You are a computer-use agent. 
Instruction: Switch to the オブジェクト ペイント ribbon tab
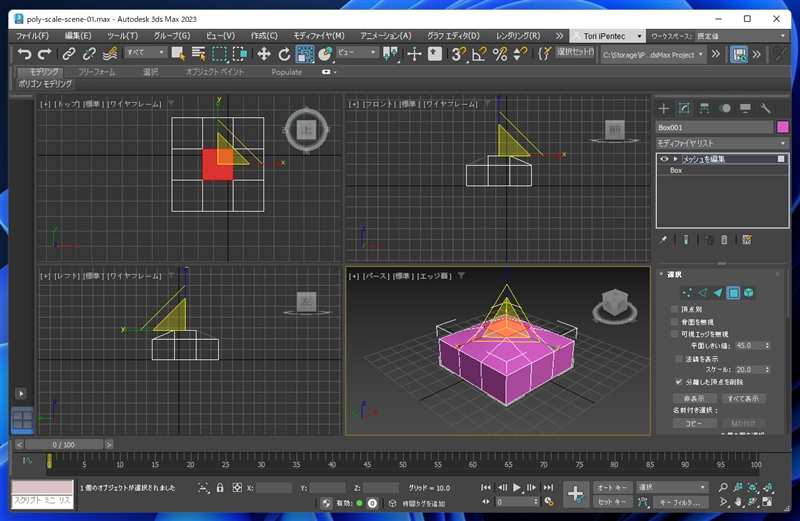(215, 72)
